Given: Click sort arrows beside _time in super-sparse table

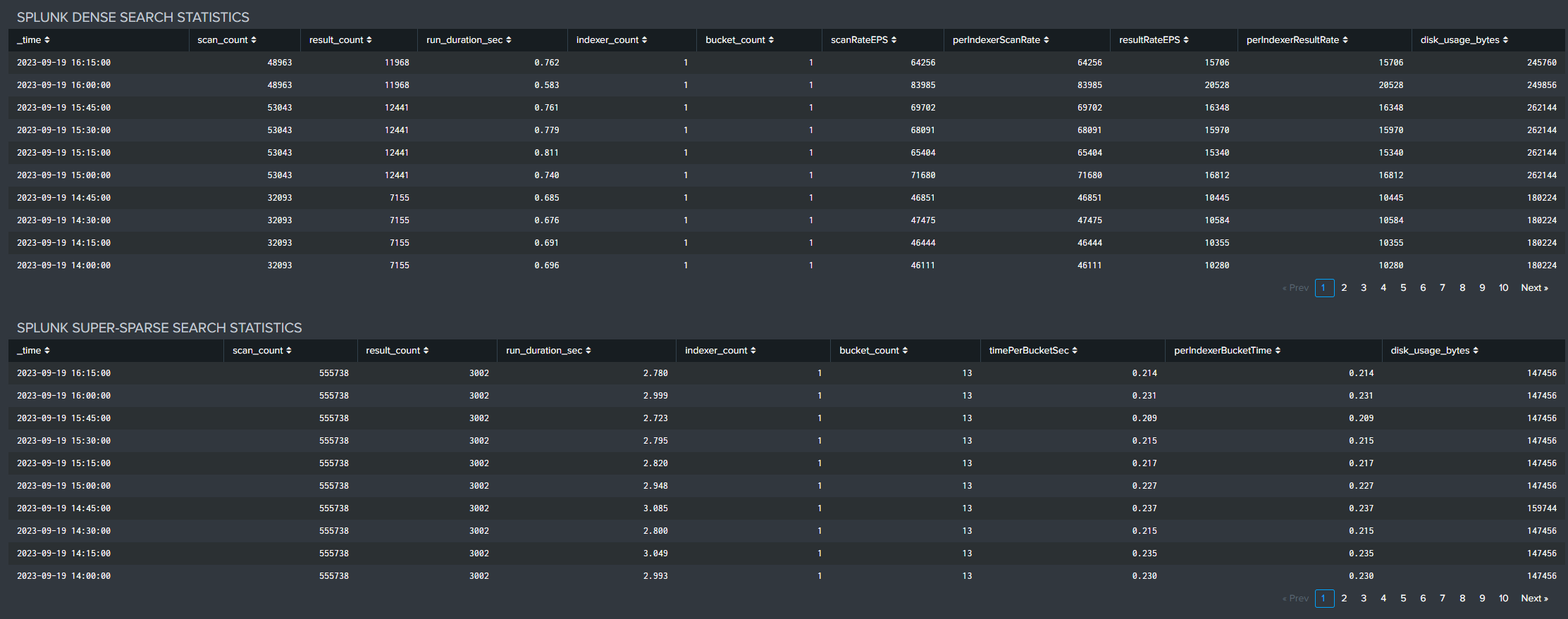Looking at the screenshot, I should tap(47, 351).
